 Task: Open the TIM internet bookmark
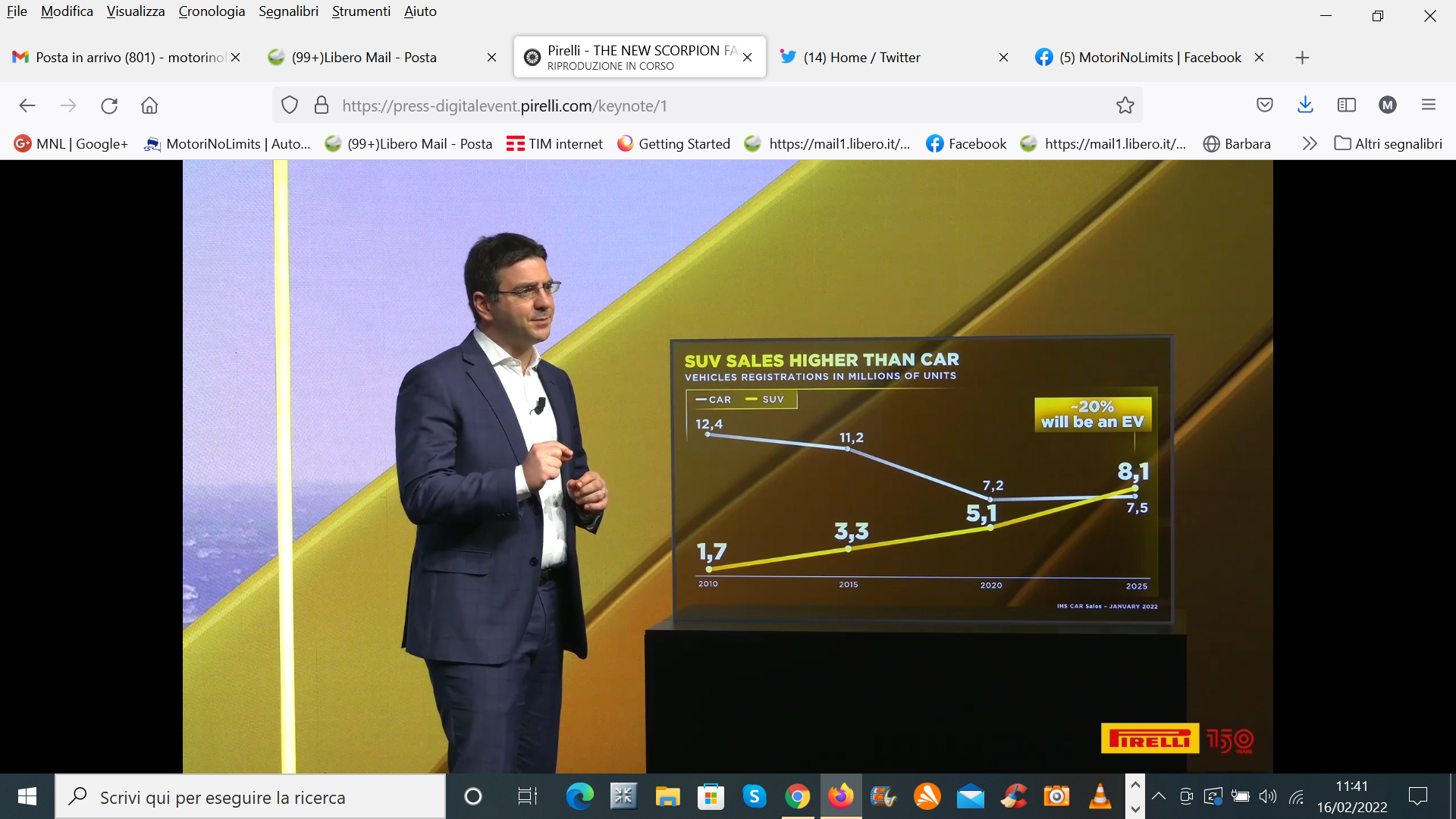tap(554, 143)
